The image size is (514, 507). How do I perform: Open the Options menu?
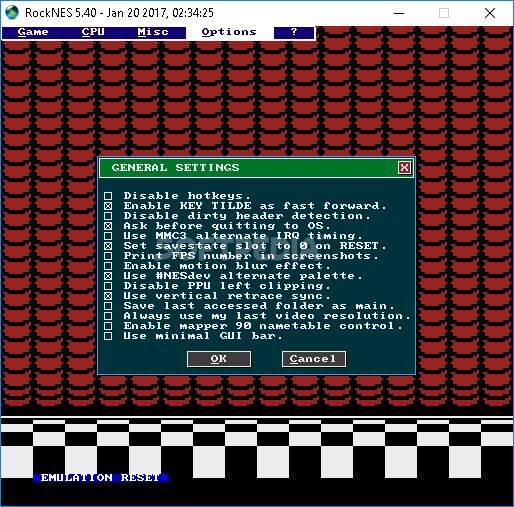tap(229, 32)
